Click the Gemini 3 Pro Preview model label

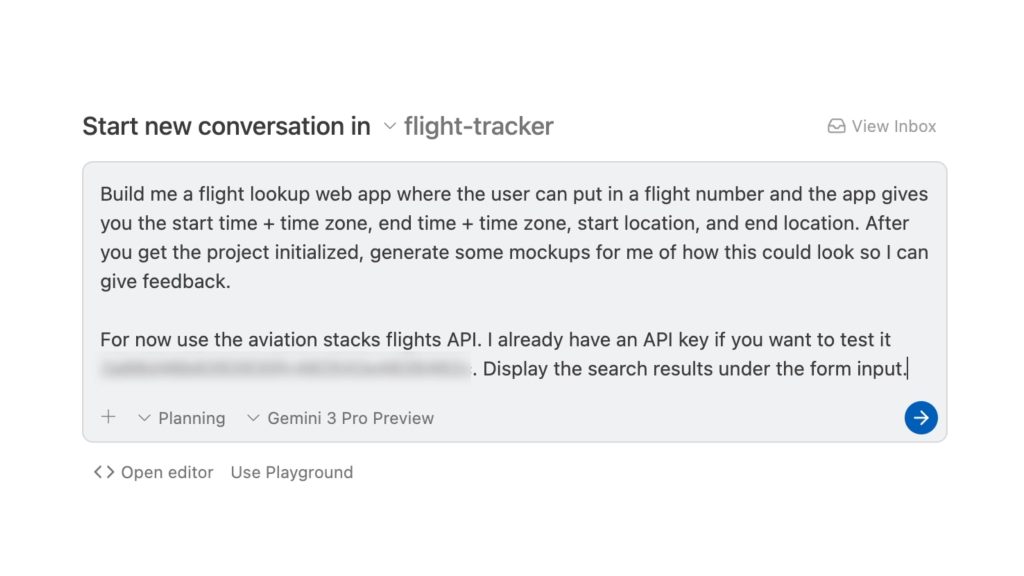[x=350, y=418]
